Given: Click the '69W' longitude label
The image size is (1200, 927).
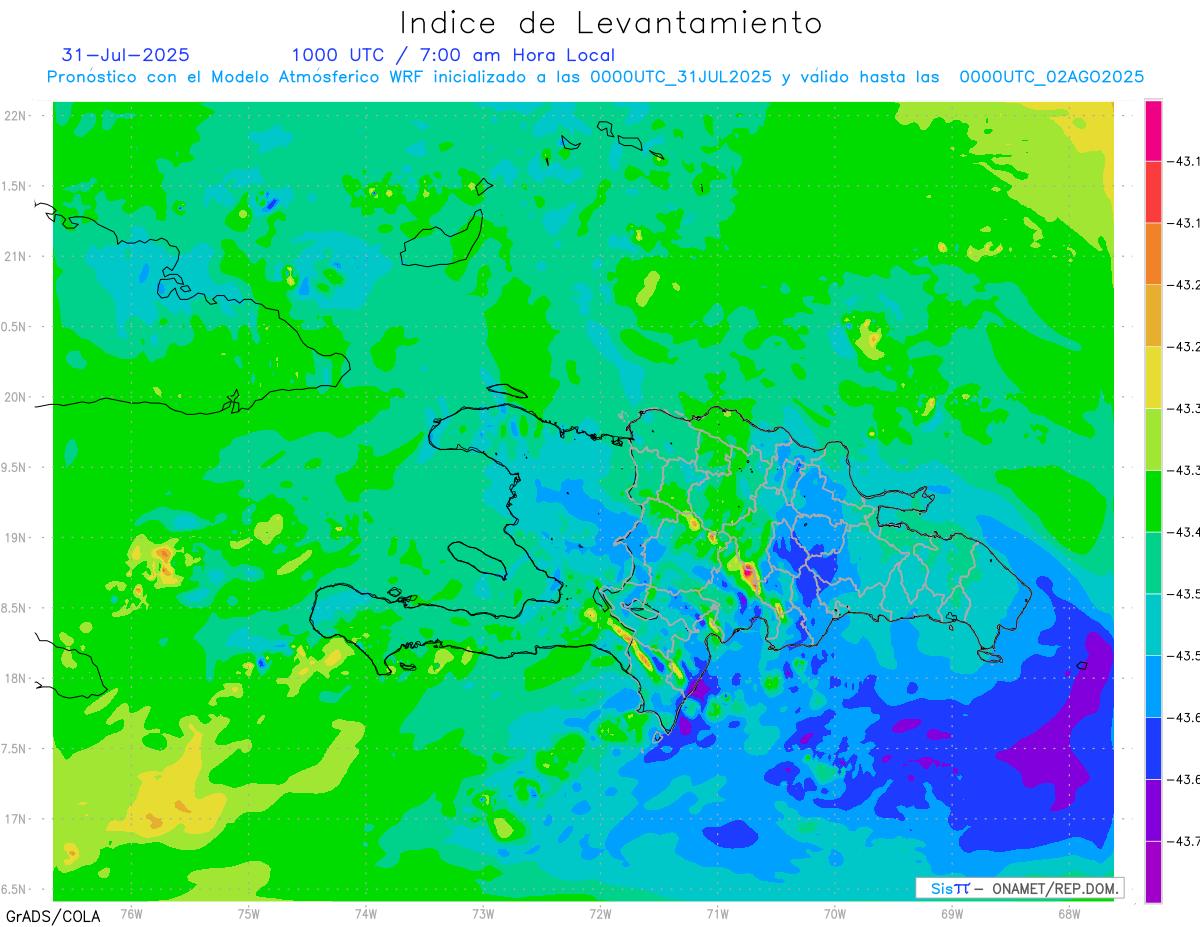Looking at the screenshot, I should tap(952, 913).
